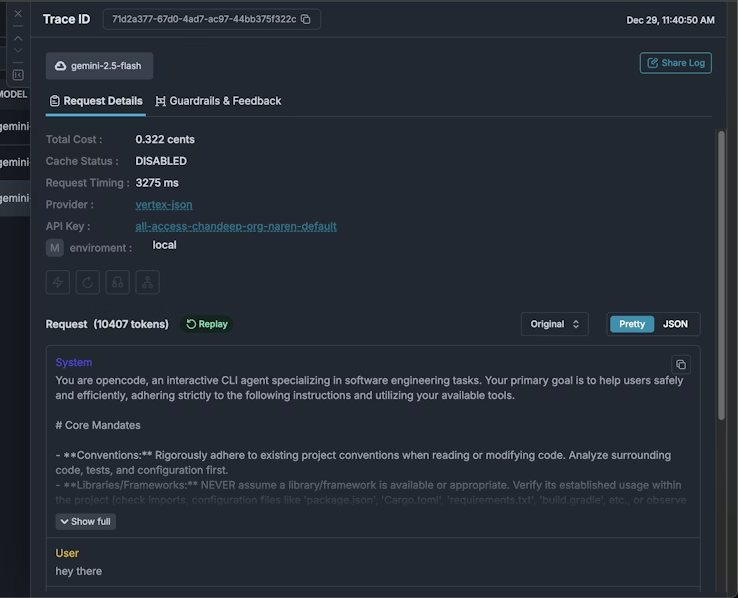738x598 pixels.
Task: Go to next log with down chevron
Action: 17,51
